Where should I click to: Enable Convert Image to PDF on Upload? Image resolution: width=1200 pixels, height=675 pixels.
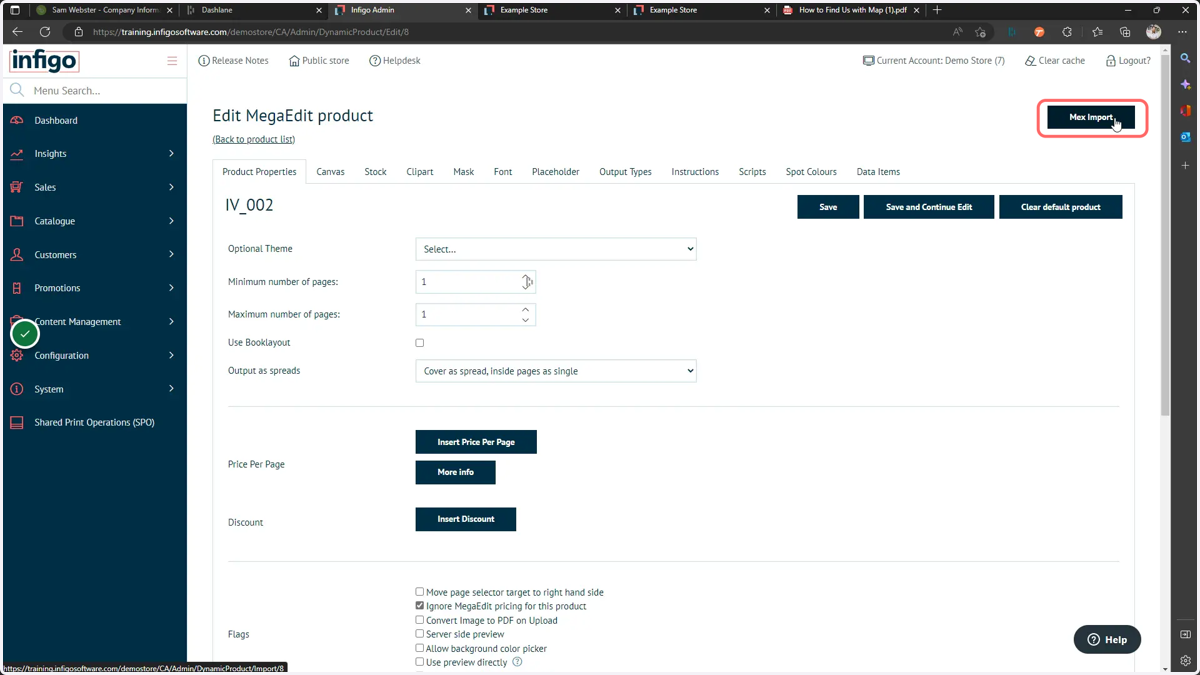point(420,620)
